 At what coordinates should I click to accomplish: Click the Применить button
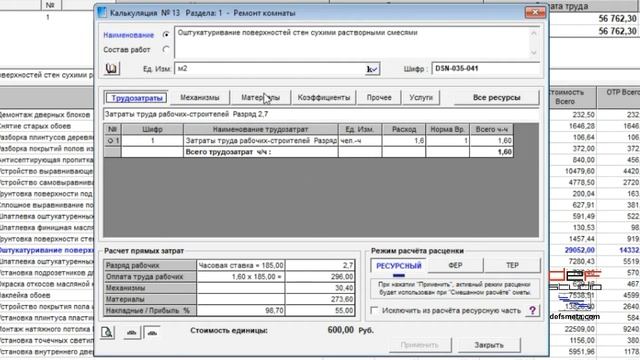pos(420,345)
